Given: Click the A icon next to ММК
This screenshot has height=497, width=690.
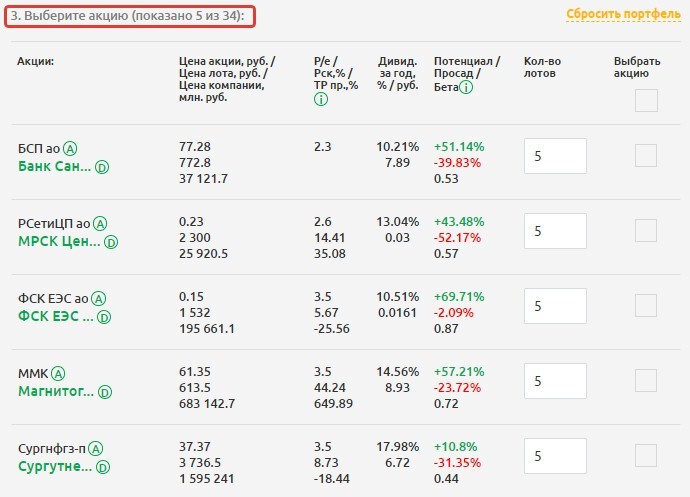Looking at the screenshot, I should coord(59,373).
